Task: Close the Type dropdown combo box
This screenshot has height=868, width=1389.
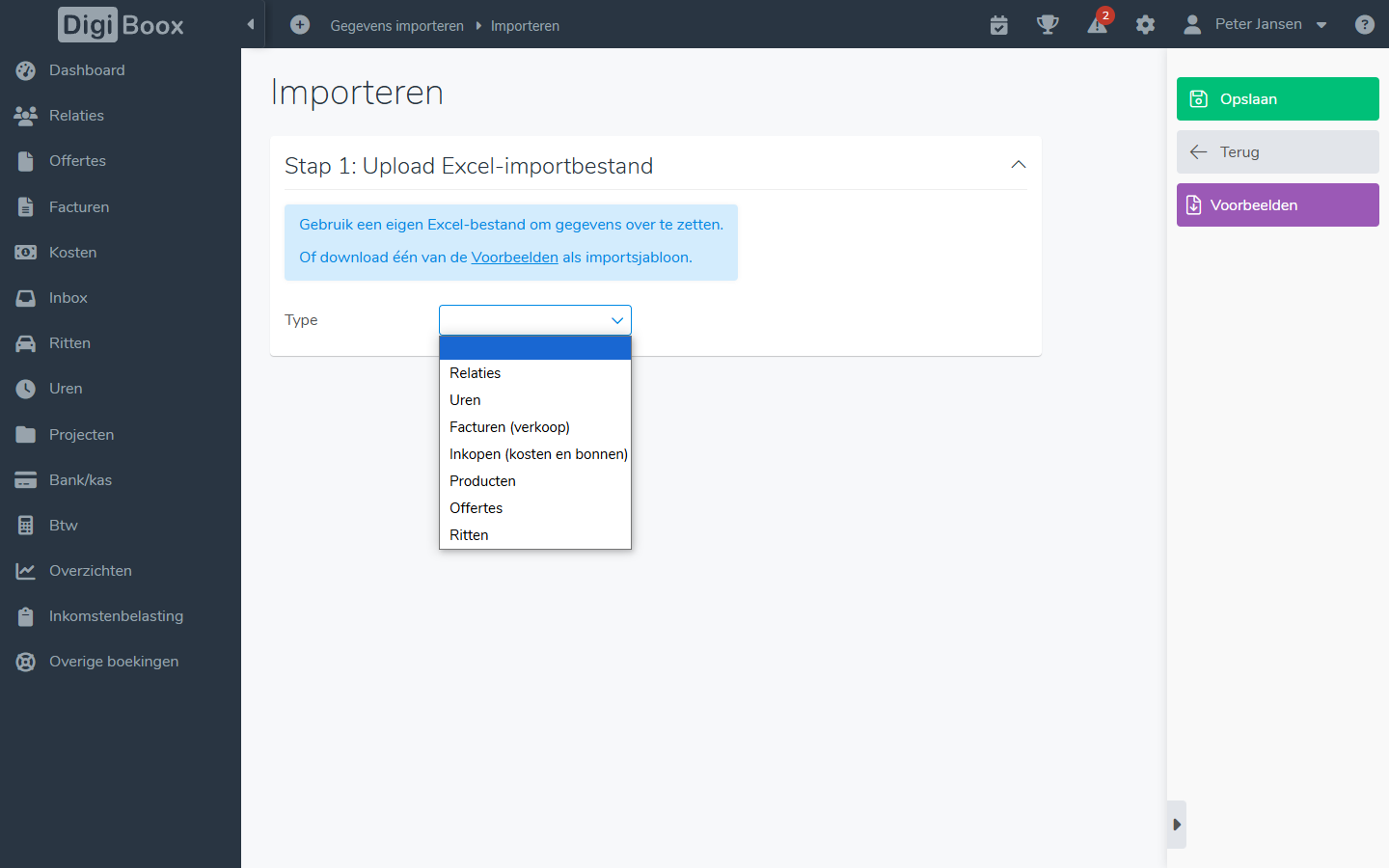Action: click(534, 320)
